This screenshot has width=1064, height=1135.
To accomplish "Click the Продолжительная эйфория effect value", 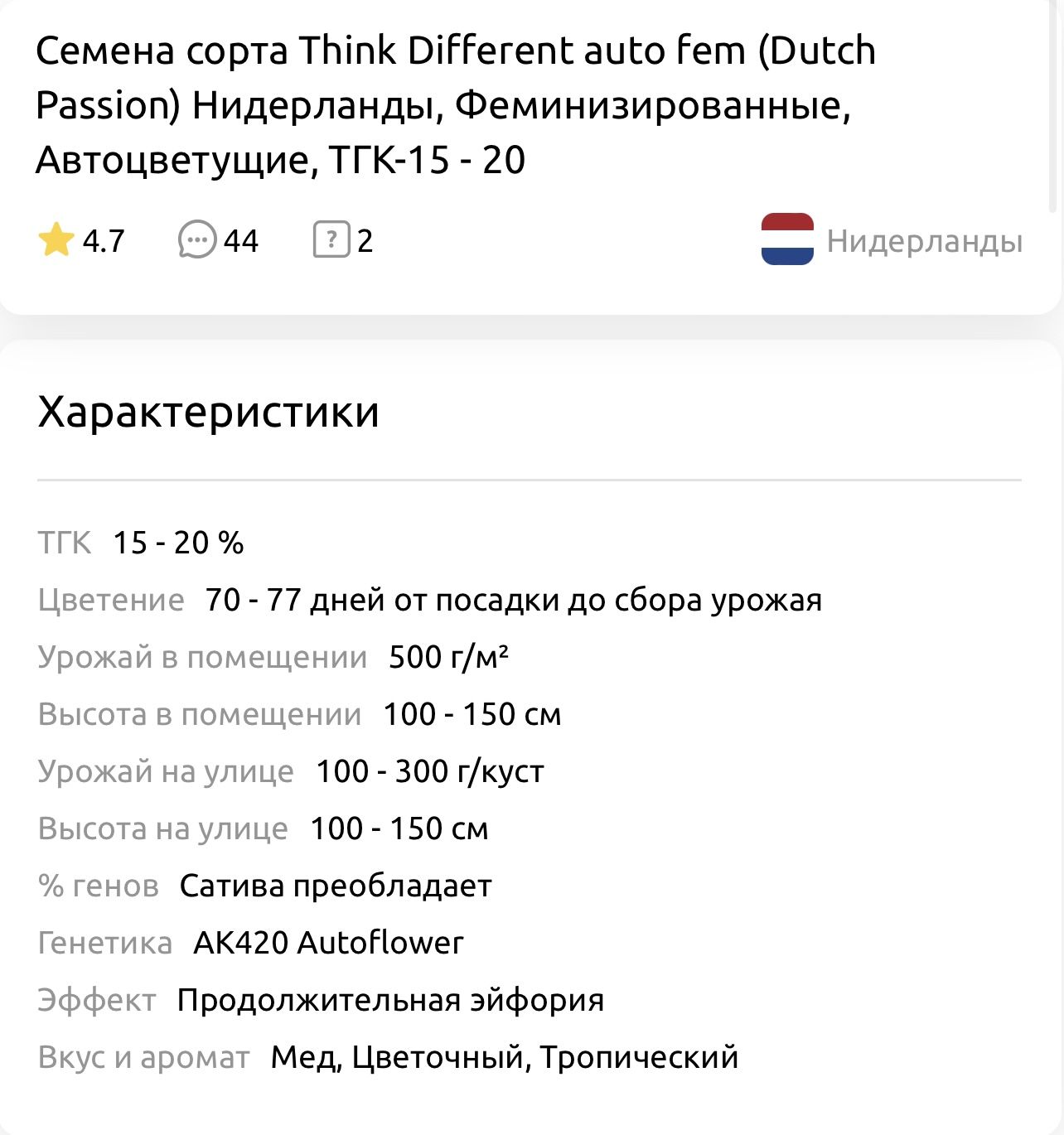I will click(390, 1000).
